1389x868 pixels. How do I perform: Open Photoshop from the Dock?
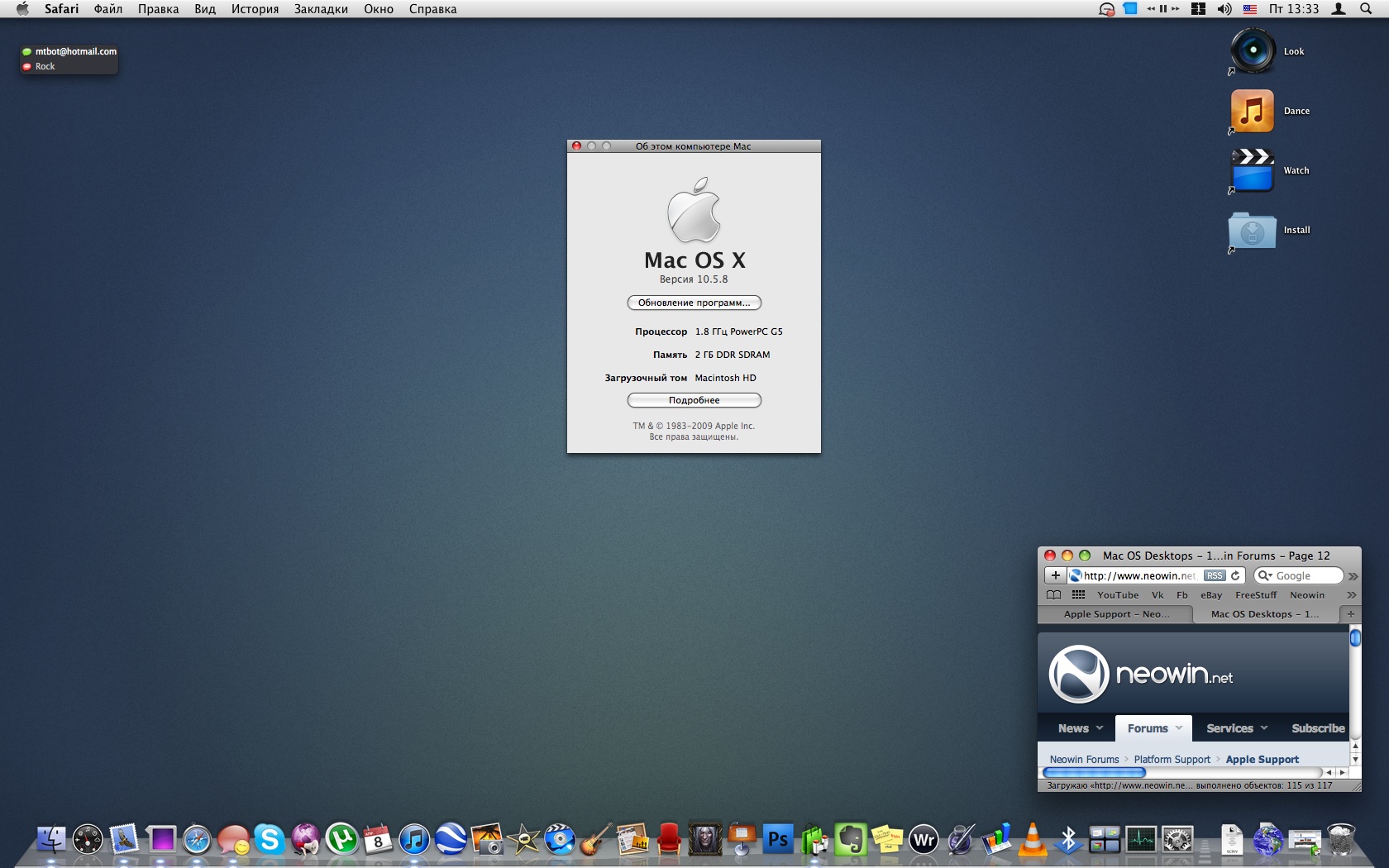click(x=778, y=839)
